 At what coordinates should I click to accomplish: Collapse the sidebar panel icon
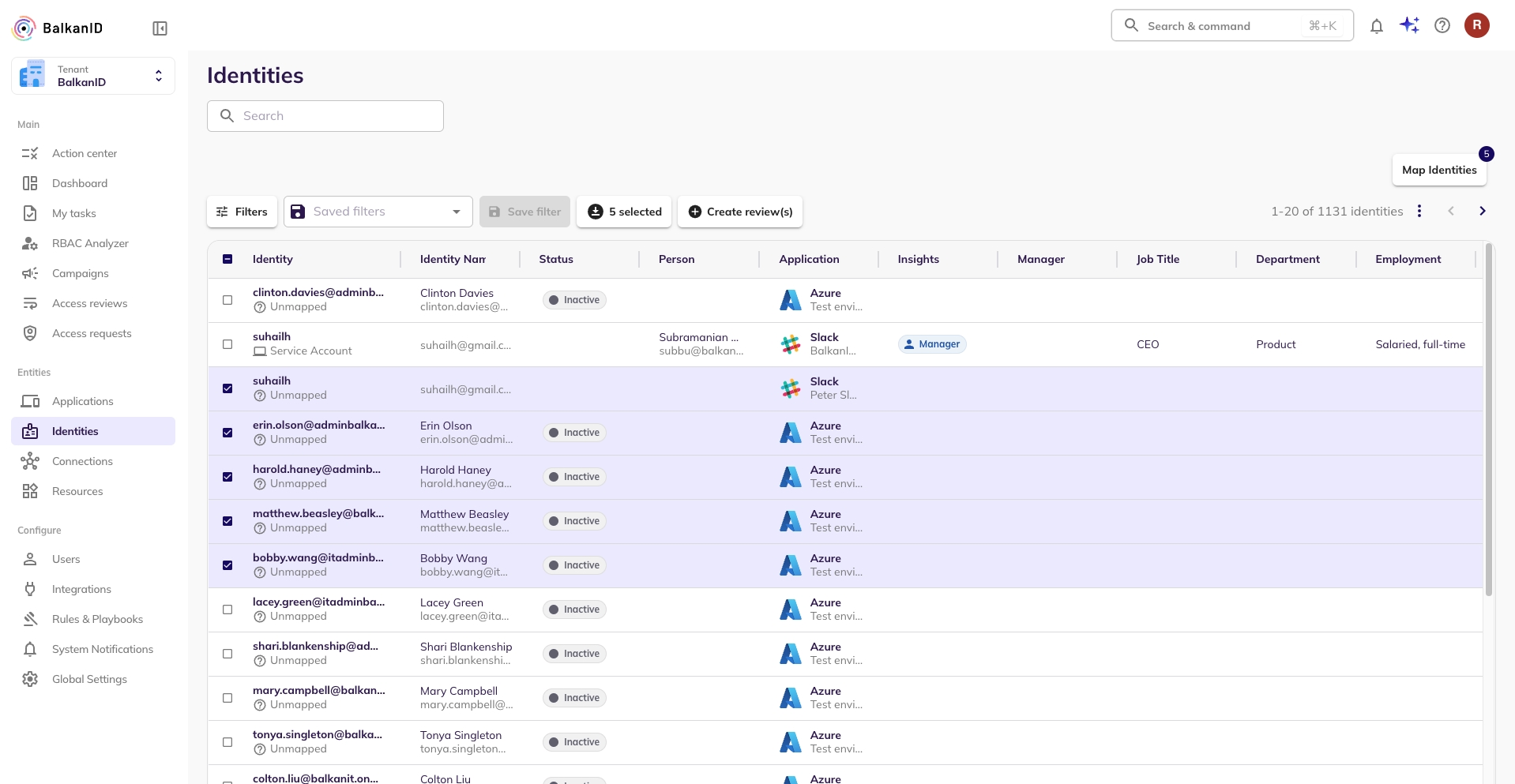[x=160, y=28]
